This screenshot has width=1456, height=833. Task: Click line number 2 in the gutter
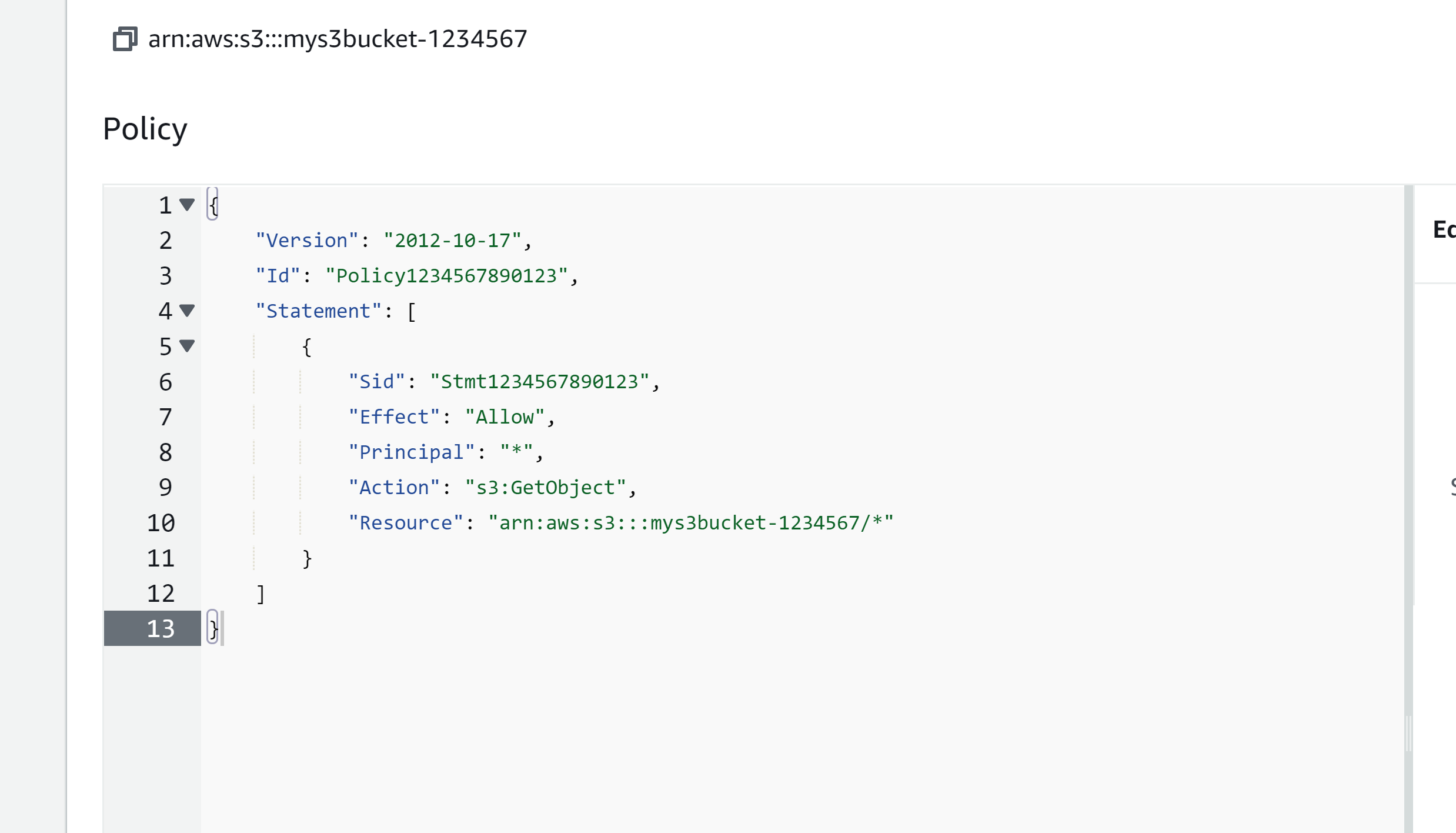pos(166,240)
